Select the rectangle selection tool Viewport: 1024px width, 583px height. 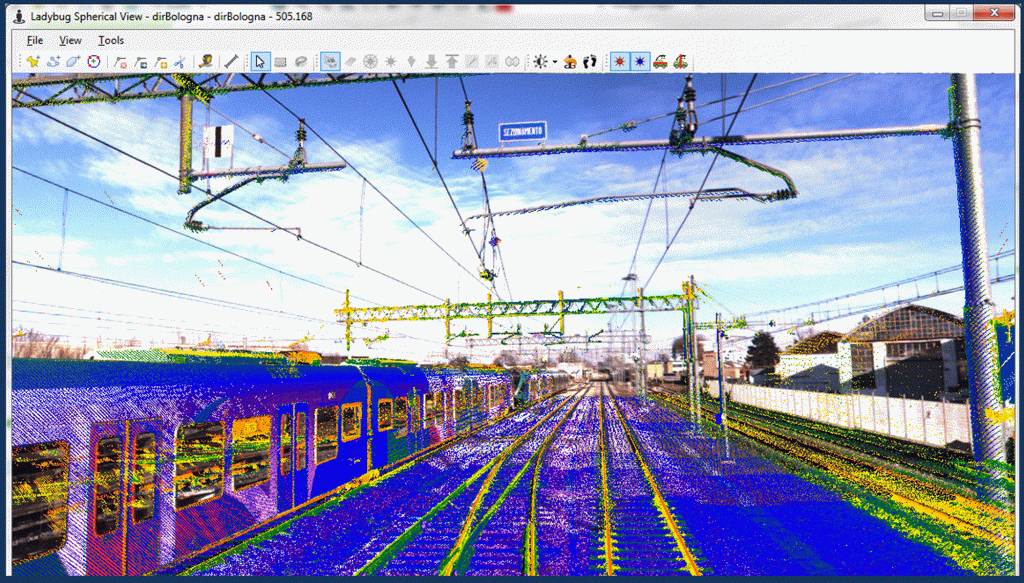click(x=280, y=62)
